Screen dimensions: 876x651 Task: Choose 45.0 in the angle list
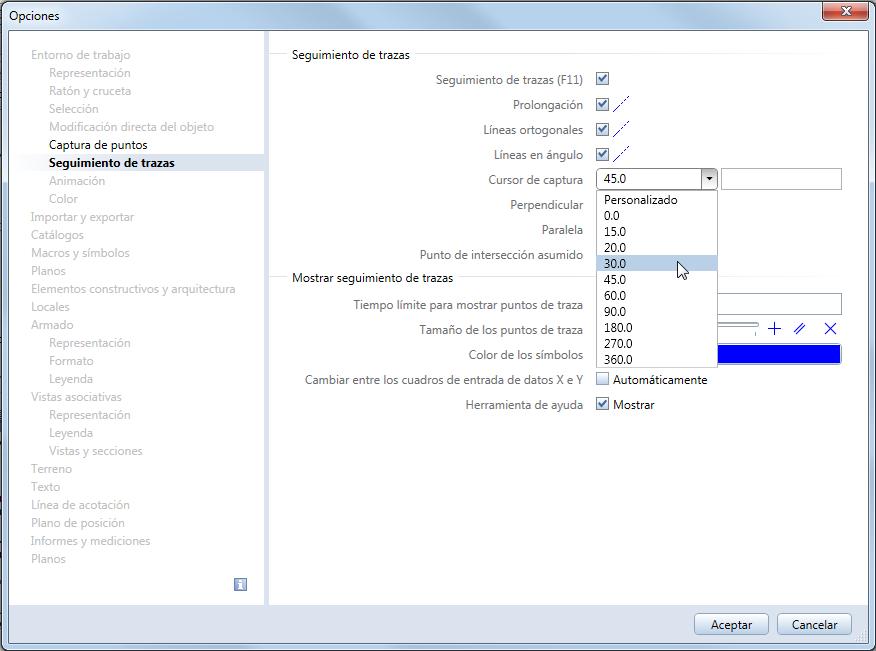(x=656, y=279)
